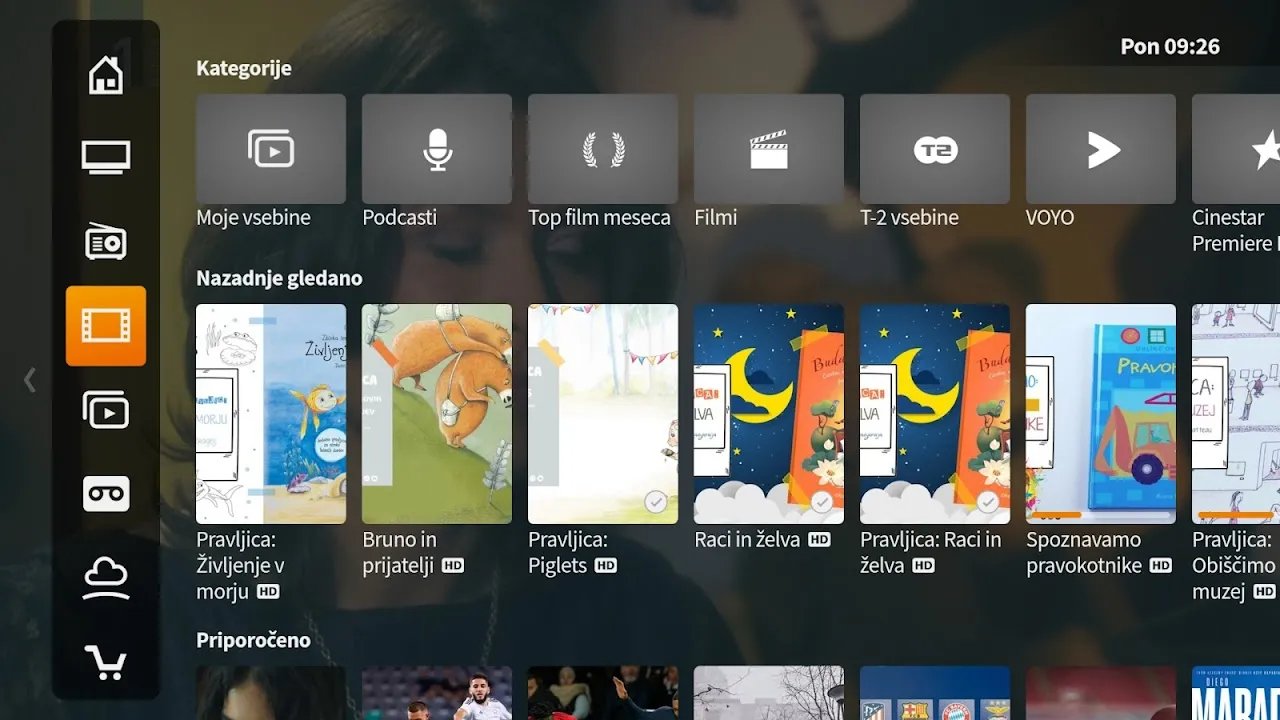This screenshot has height=720, width=1280.
Task: Play Pravljica: Obiščimo muzej thumbnail
Action: [x=1236, y=414]
